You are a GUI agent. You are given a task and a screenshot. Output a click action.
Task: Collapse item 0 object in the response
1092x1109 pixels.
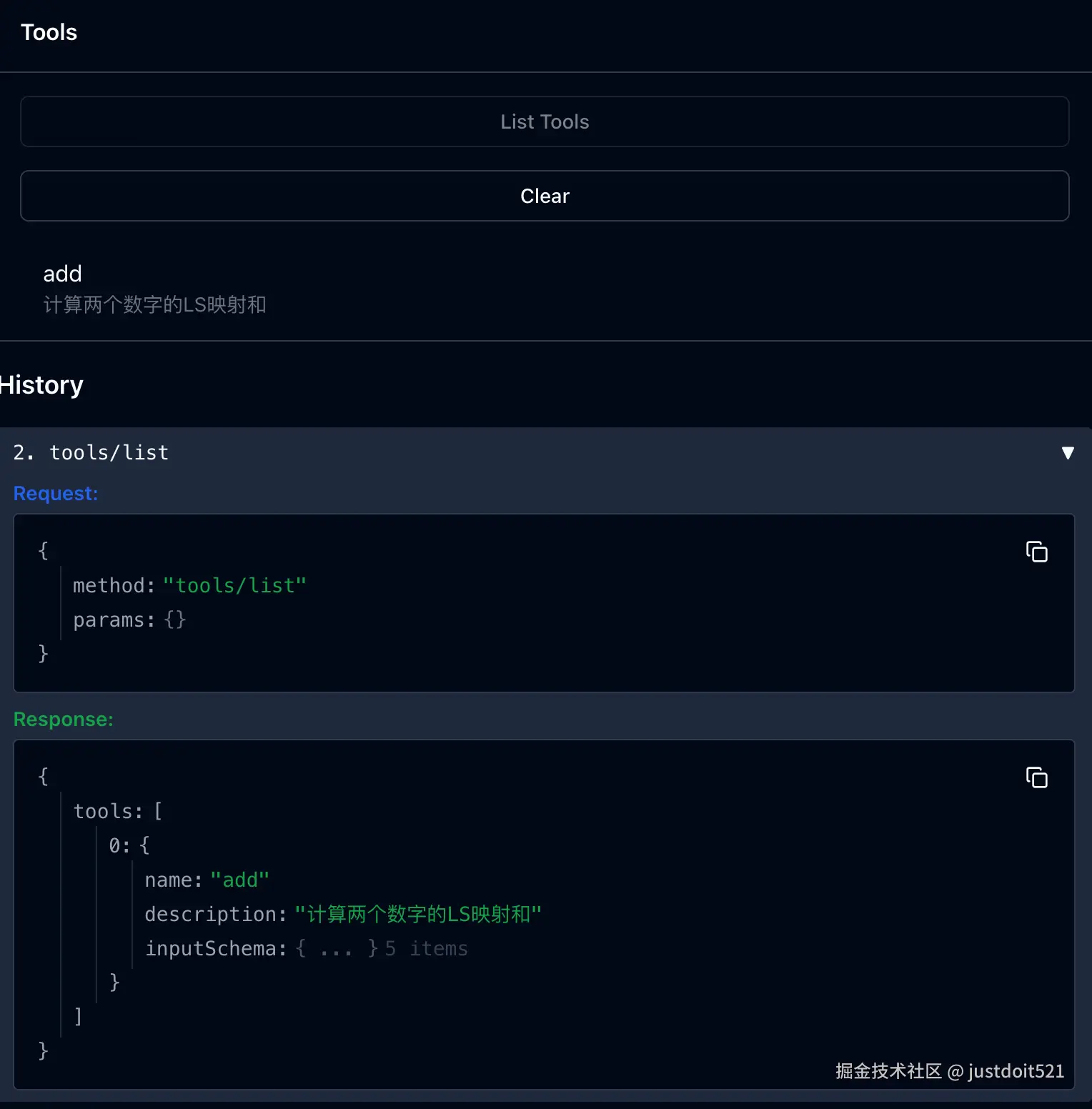tap(120, 846)
